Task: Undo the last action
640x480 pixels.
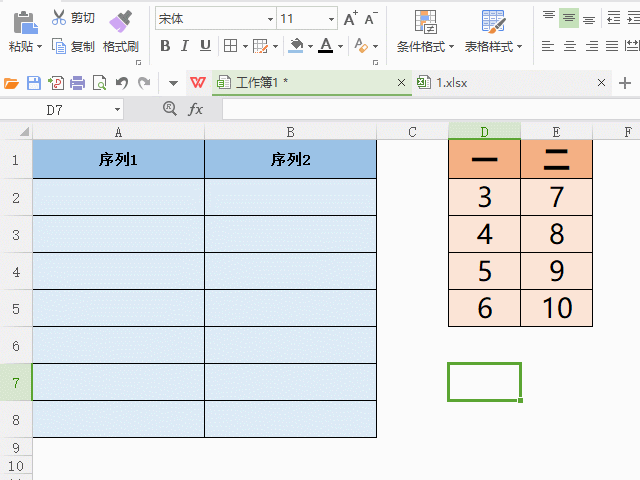Action: [x=122, y=83]
